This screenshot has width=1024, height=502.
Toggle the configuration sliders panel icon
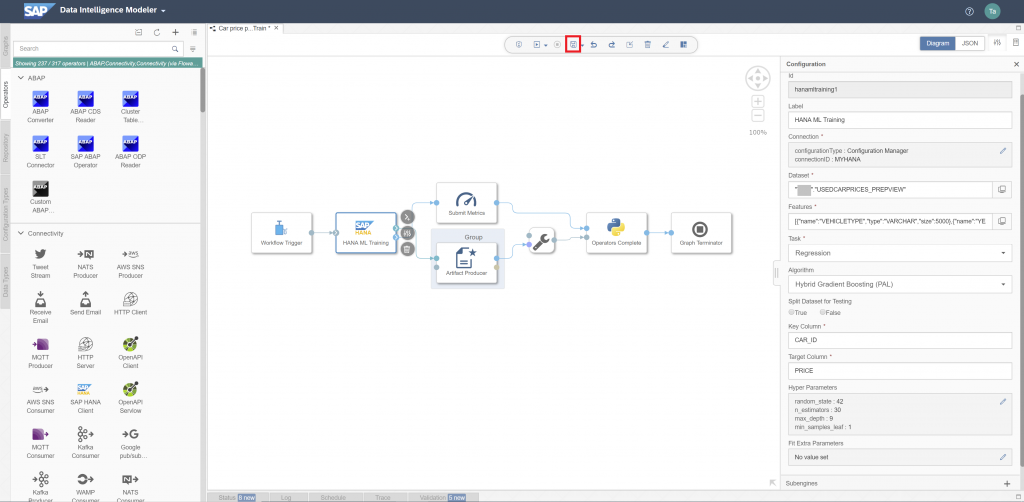[997, 43]
